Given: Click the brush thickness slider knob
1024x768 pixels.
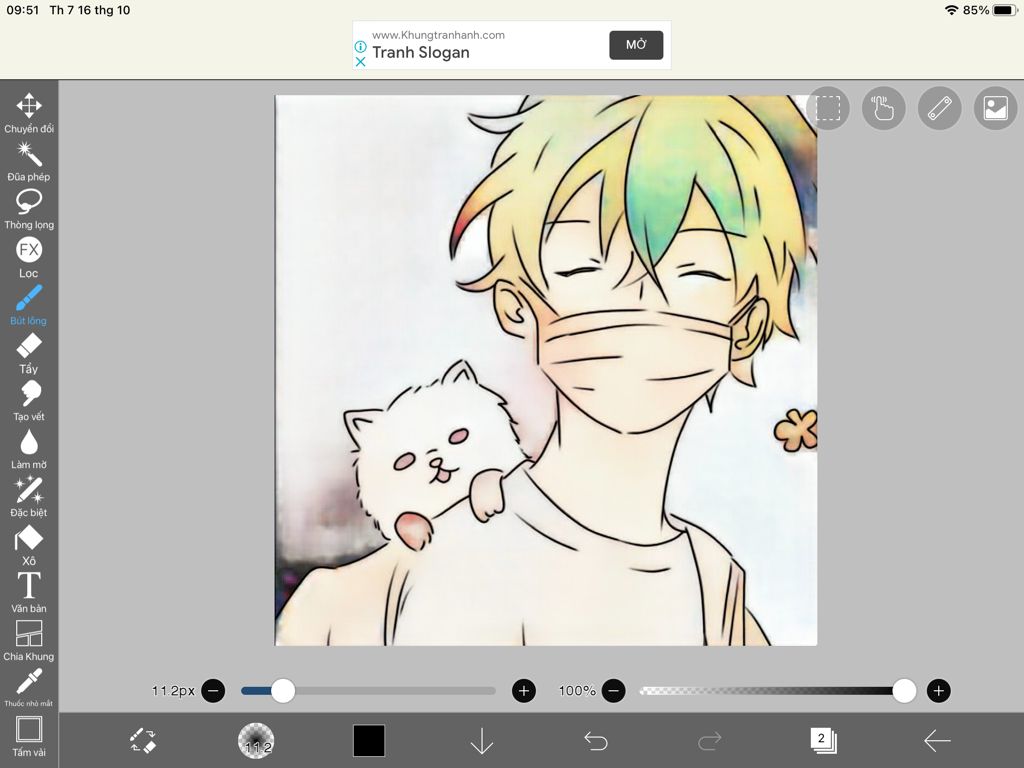Looking at the screenshot, I should (283, 691).
